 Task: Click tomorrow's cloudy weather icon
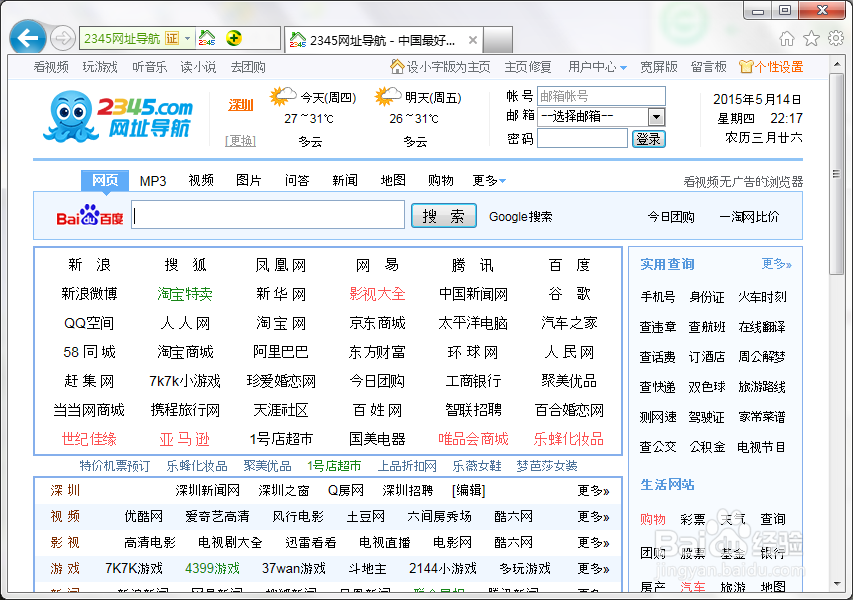click(387, 96)
